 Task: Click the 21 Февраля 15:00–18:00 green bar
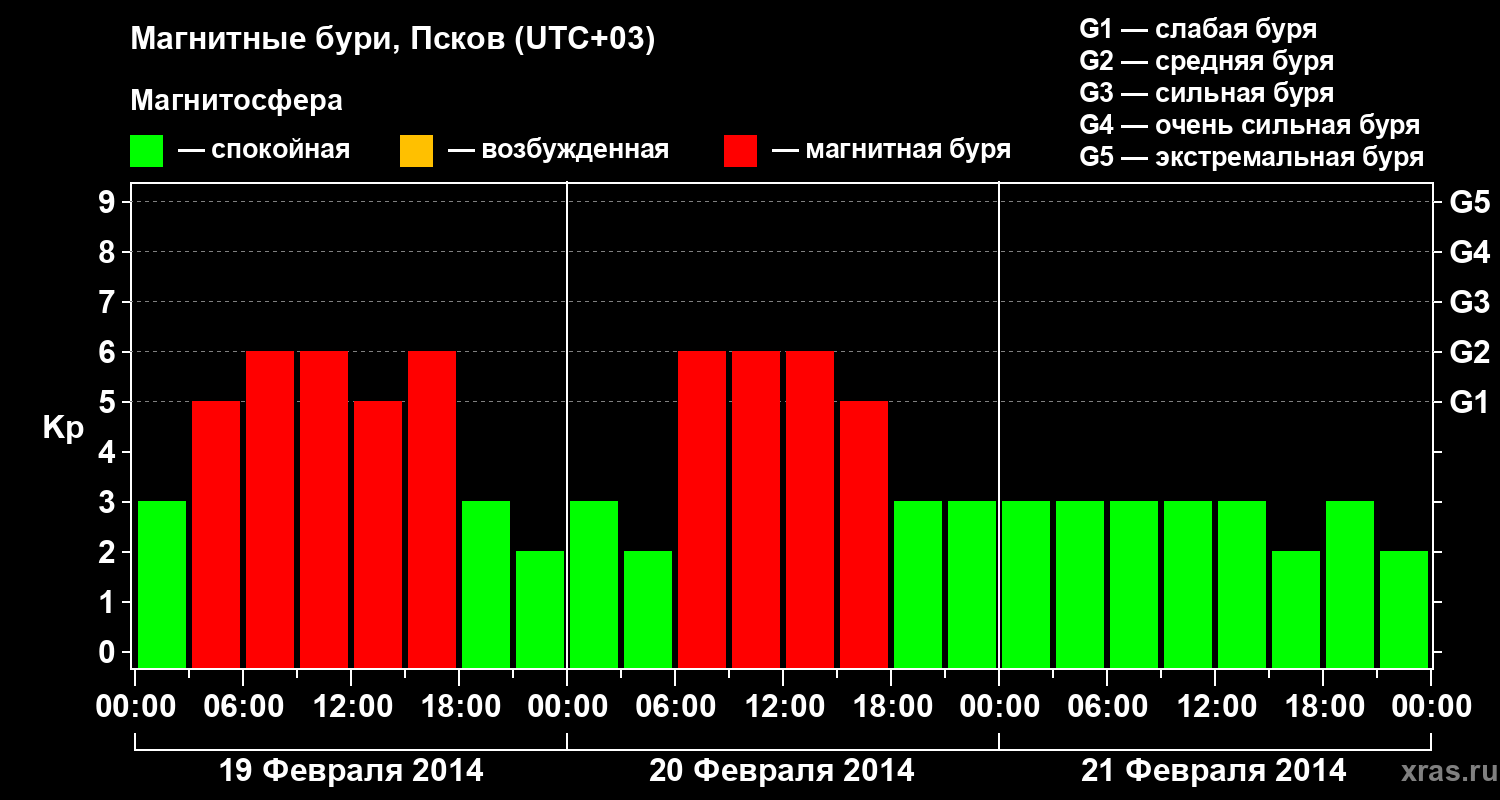coord(1296,609)
